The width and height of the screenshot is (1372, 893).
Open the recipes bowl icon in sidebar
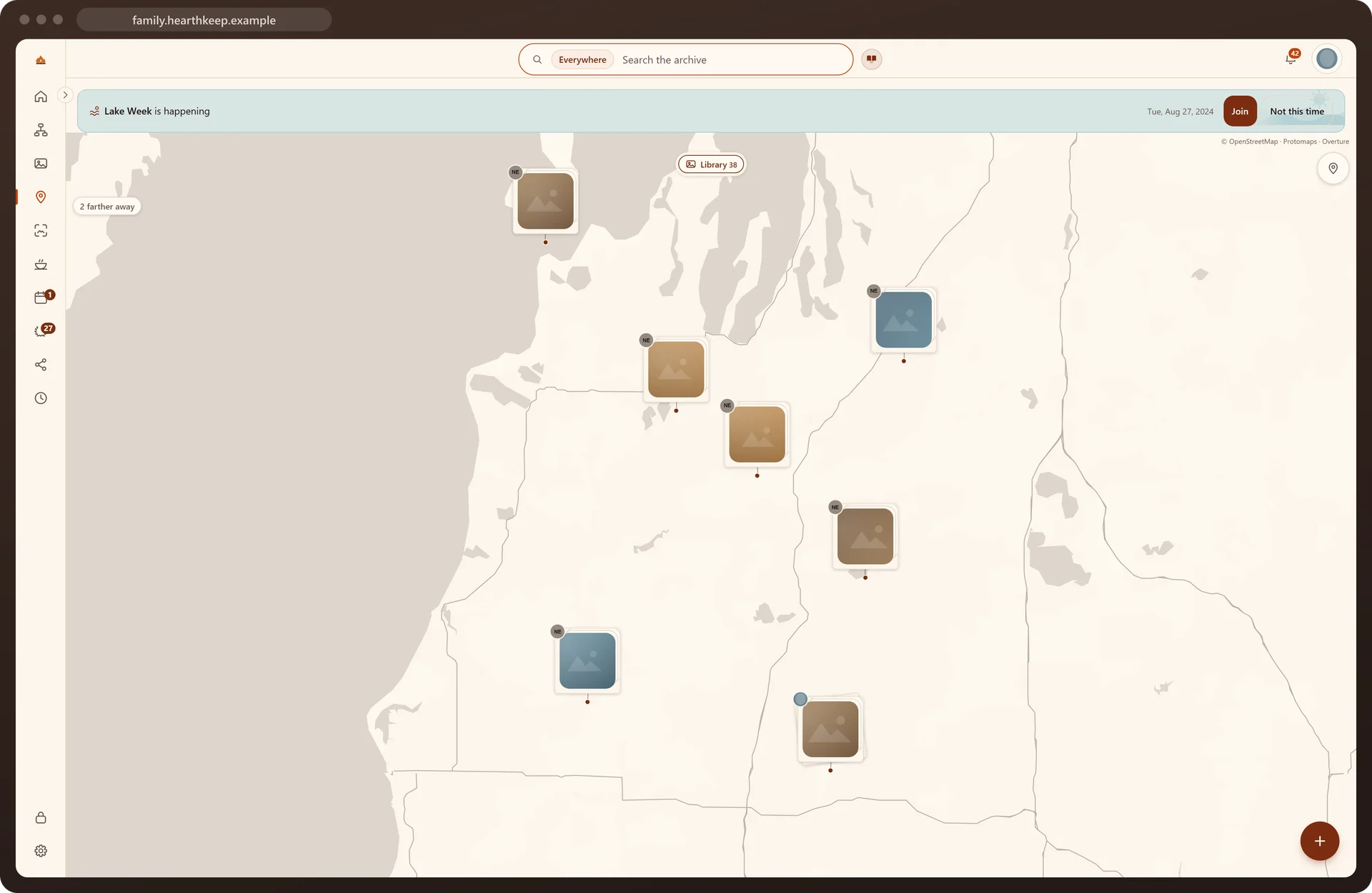point(41,265)
